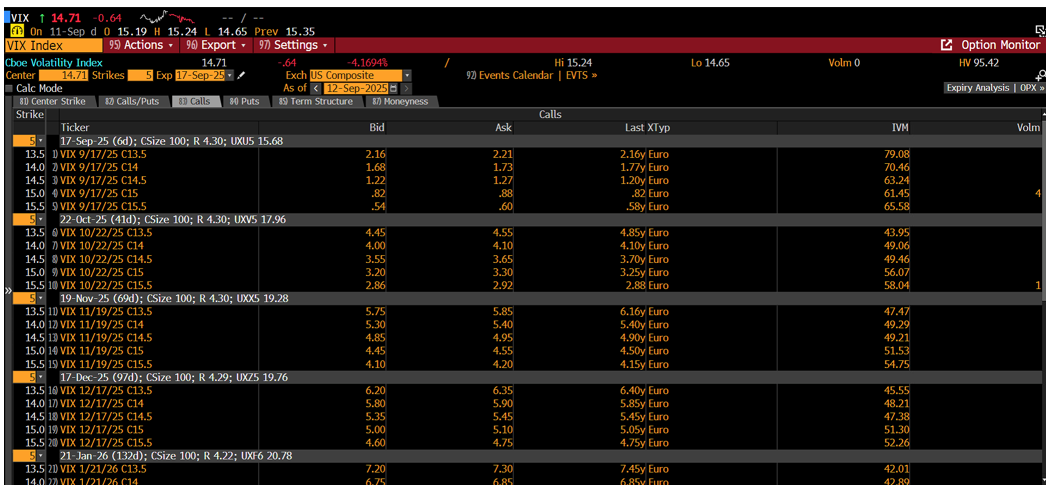The height and width of the screenshot is (486, 1053).
Task: Click ask value 5.90 for 12/17/25 C14
Action: click(501, 403)
